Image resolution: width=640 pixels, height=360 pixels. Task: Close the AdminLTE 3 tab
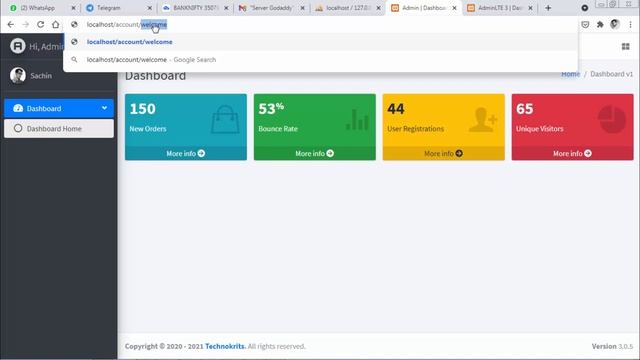(530, 8)
